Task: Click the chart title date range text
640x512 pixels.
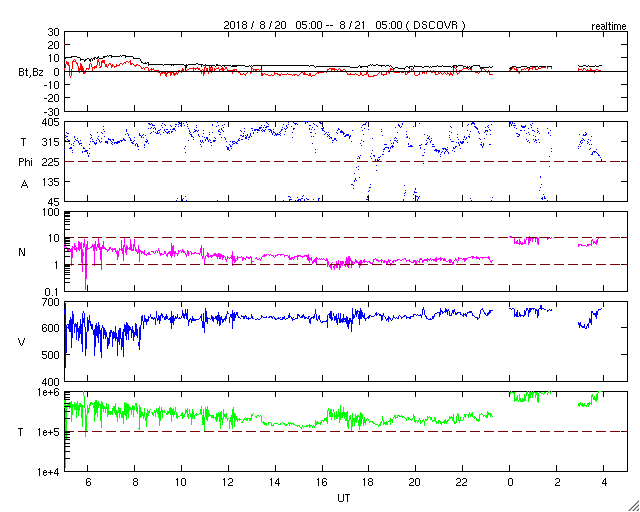Action: point(344,25)
